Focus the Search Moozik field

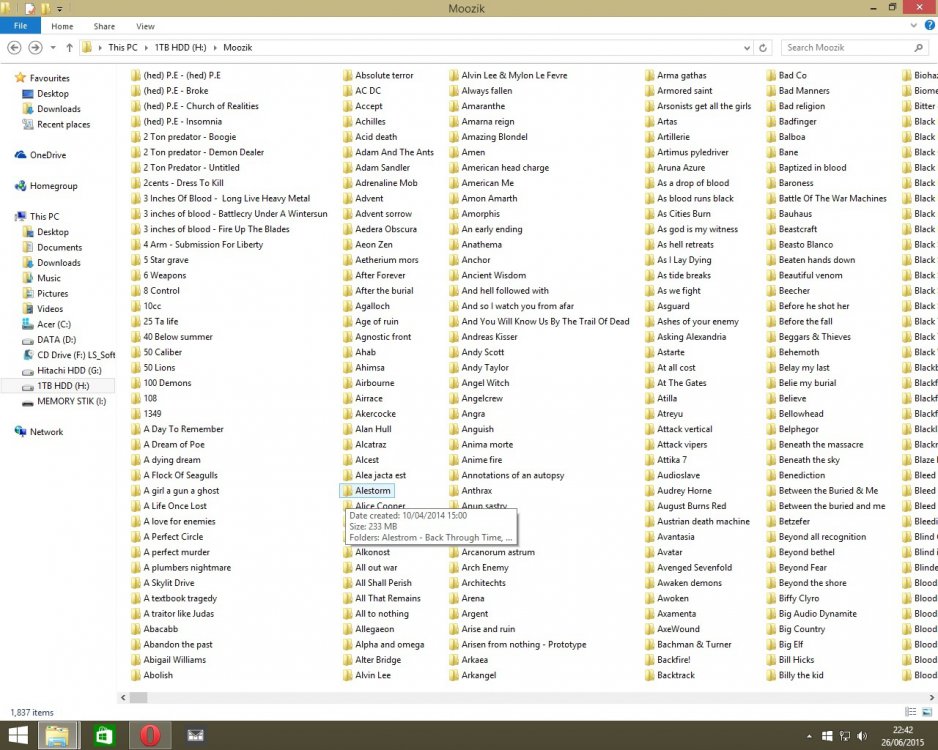(x=855, y=47)
